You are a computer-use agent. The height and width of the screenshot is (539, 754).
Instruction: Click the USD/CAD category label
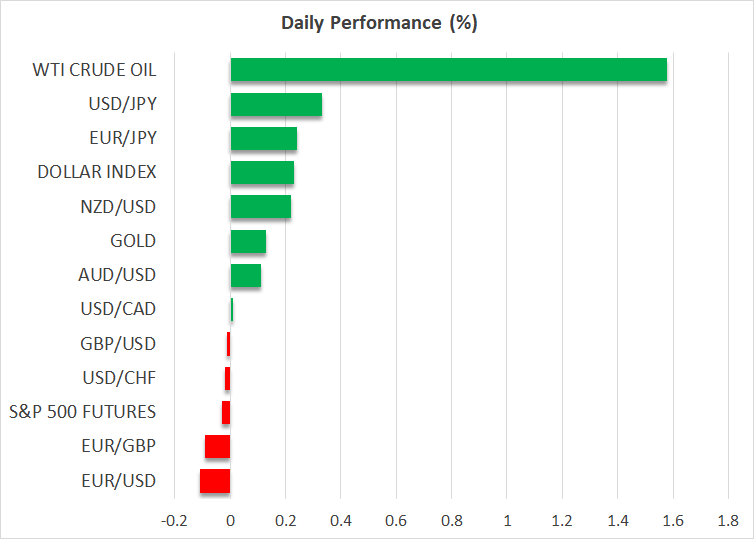[117, 309]
